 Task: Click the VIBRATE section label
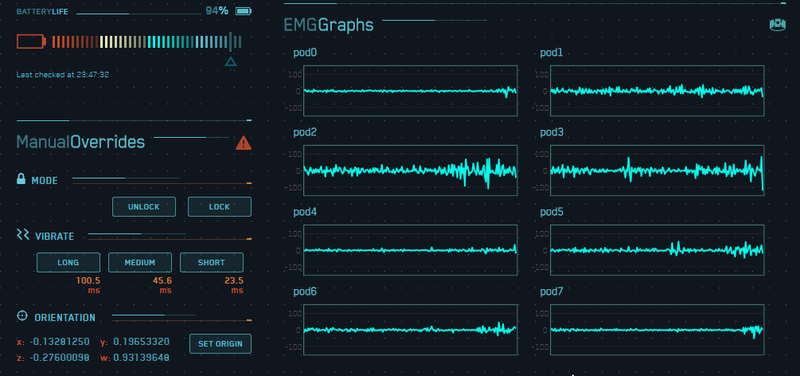(x=55, y=236)
